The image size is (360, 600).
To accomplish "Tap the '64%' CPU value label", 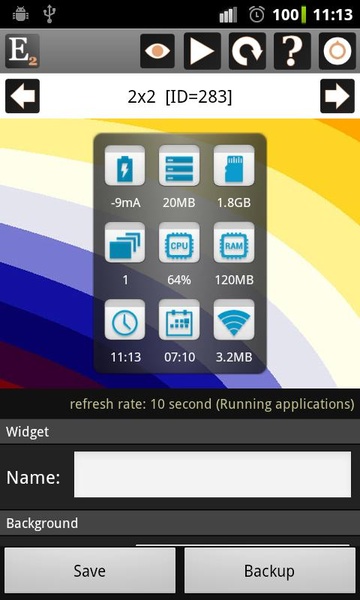I will [x=179, y=280].
